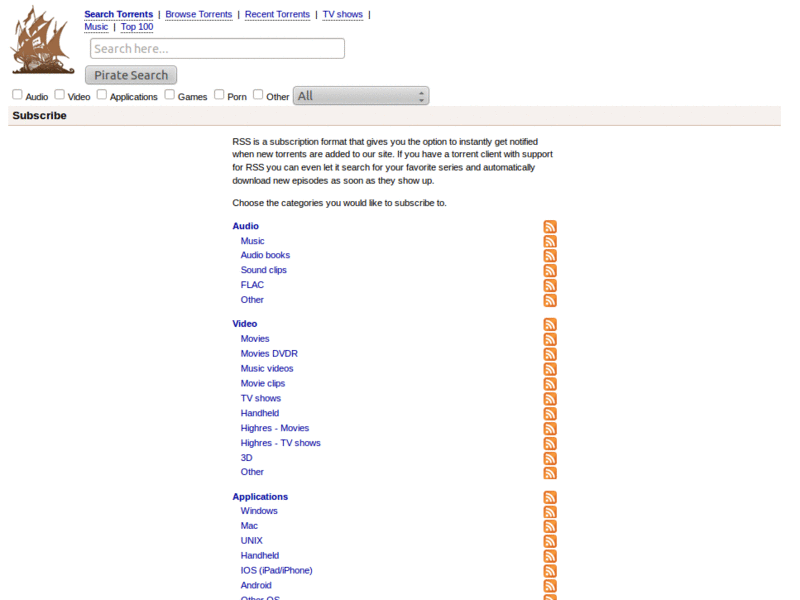Open the Video category heading link
The width and height of the screenshot is (800, 600).
tap(244, 324)
